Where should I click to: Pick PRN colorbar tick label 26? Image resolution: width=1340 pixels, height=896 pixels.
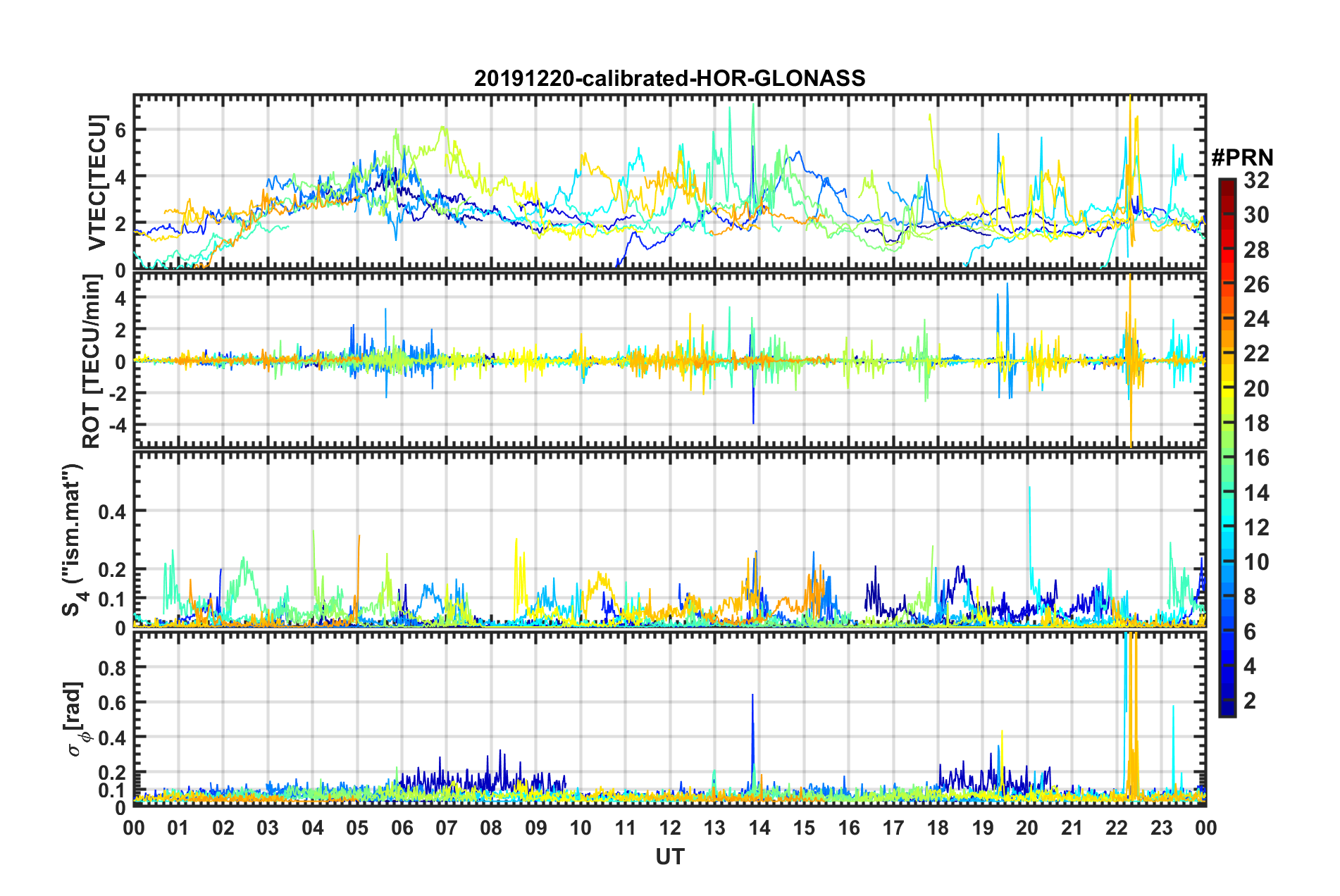click(1256, 284)
